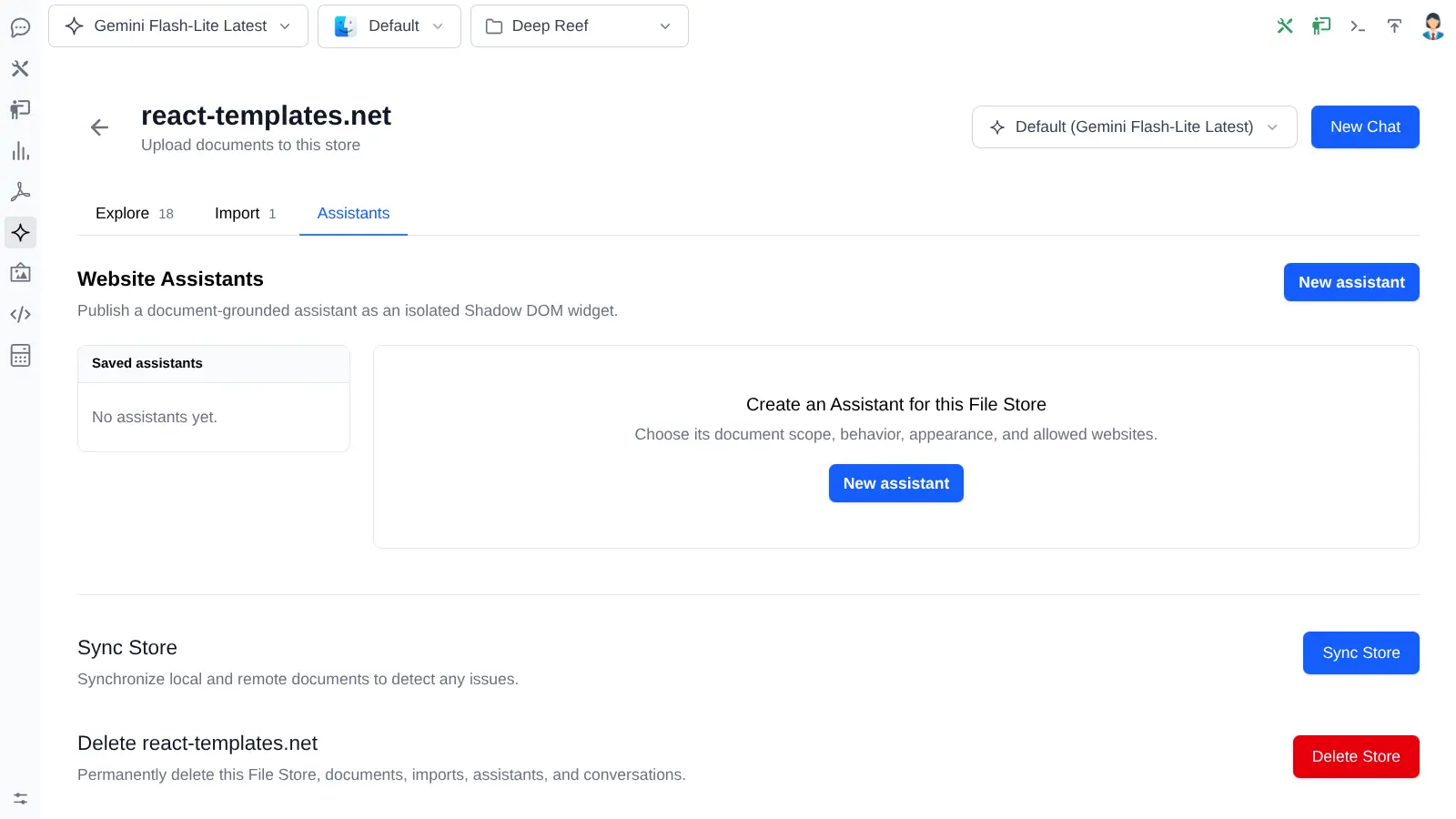Open the user avatar in top right
Screen dimensions: 1456x819
pyautogui.click(x=1432, y=26)
